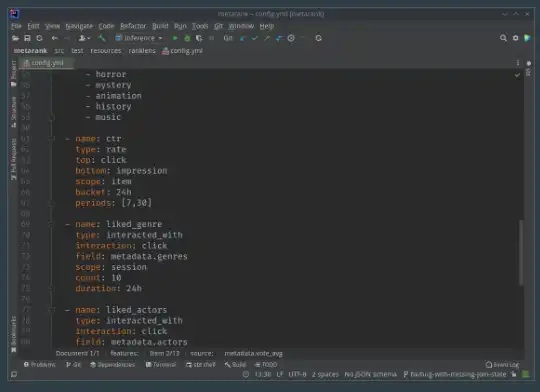Open the TODO tool window
540x392 pixels.
pyautogui.click(x=266, y=364)
